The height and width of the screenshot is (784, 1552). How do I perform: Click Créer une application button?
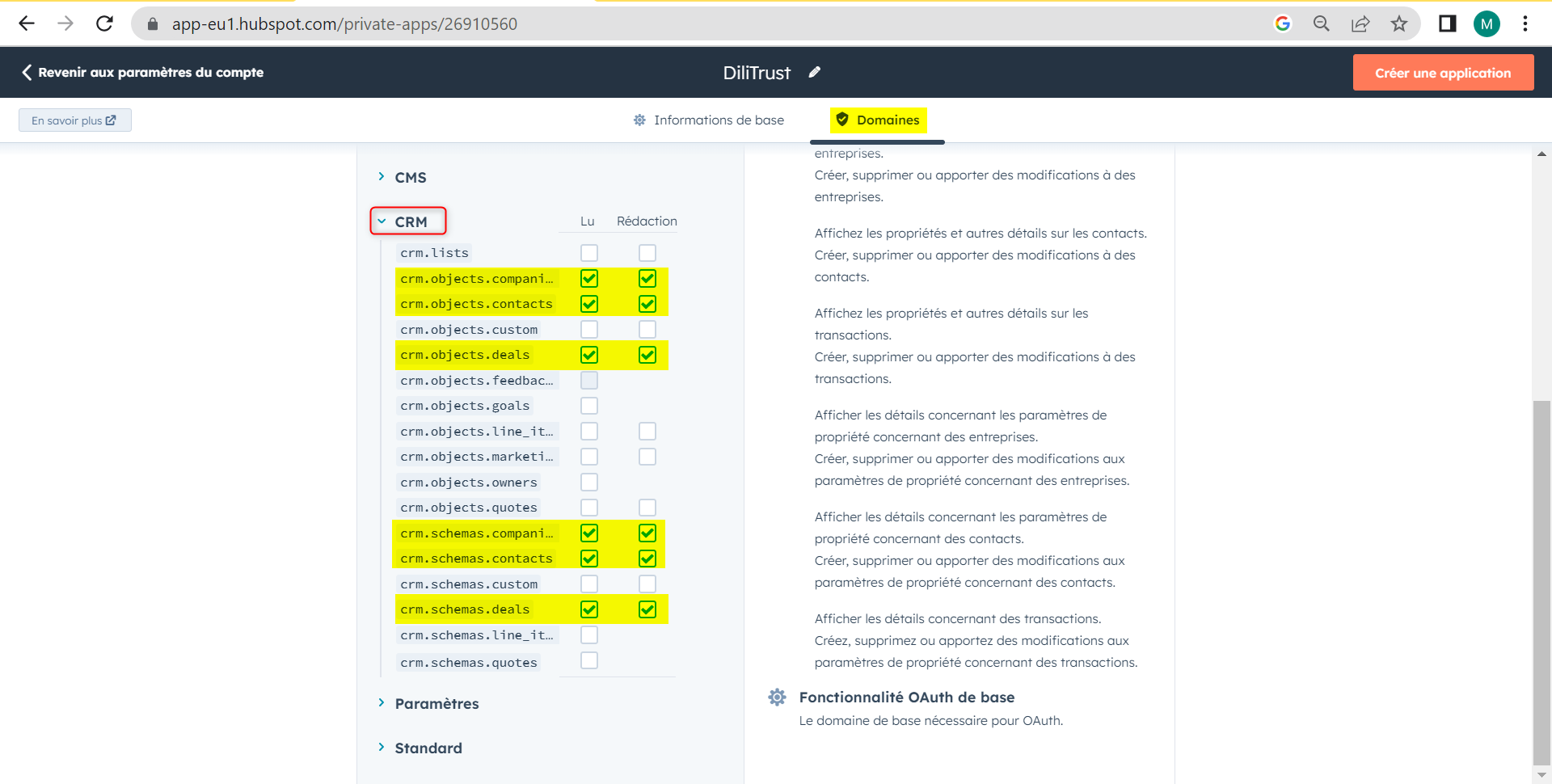click(x=1443, y=73)
